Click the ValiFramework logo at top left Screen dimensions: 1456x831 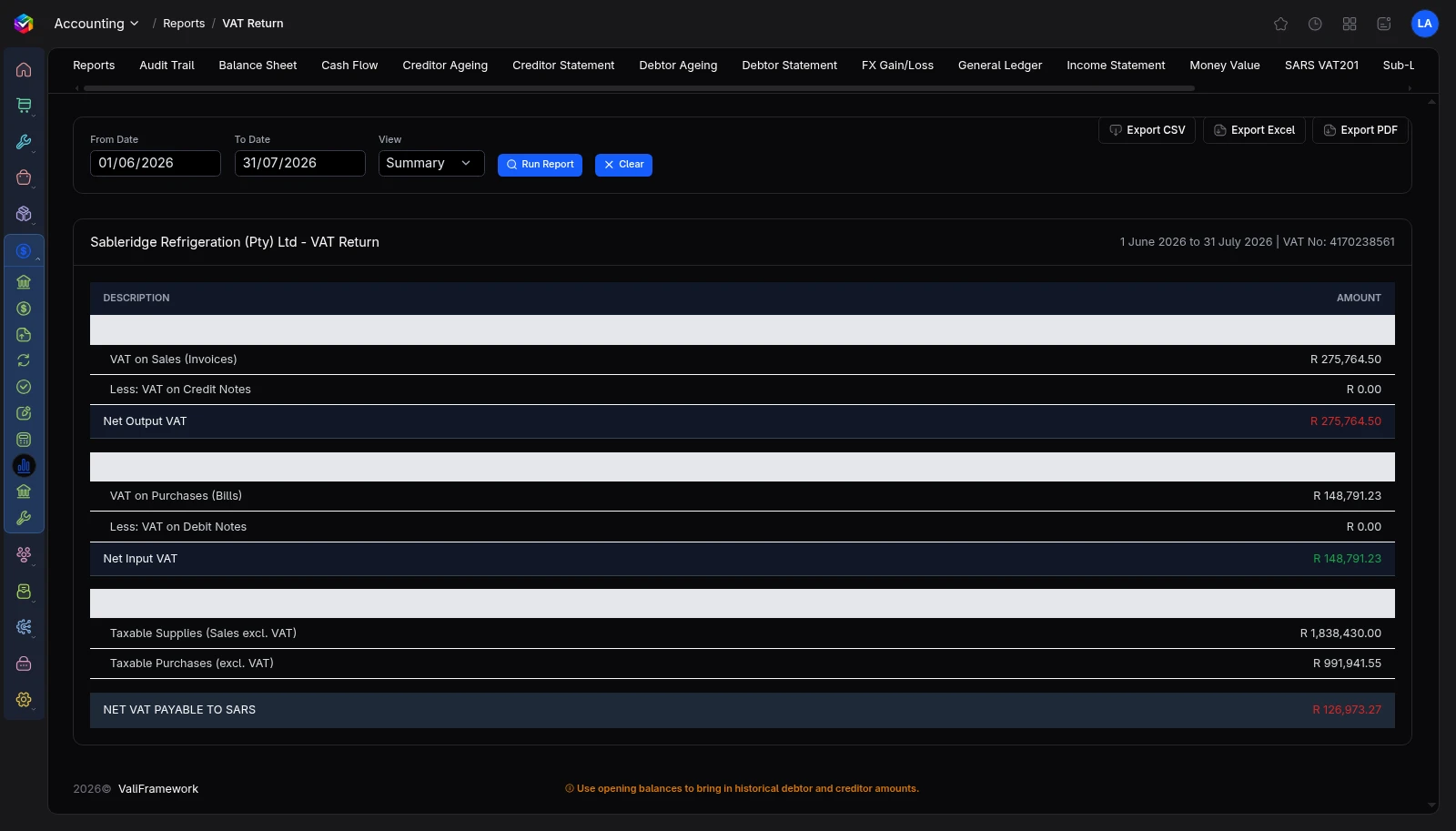pyautogui.click(x=25, y=24)
